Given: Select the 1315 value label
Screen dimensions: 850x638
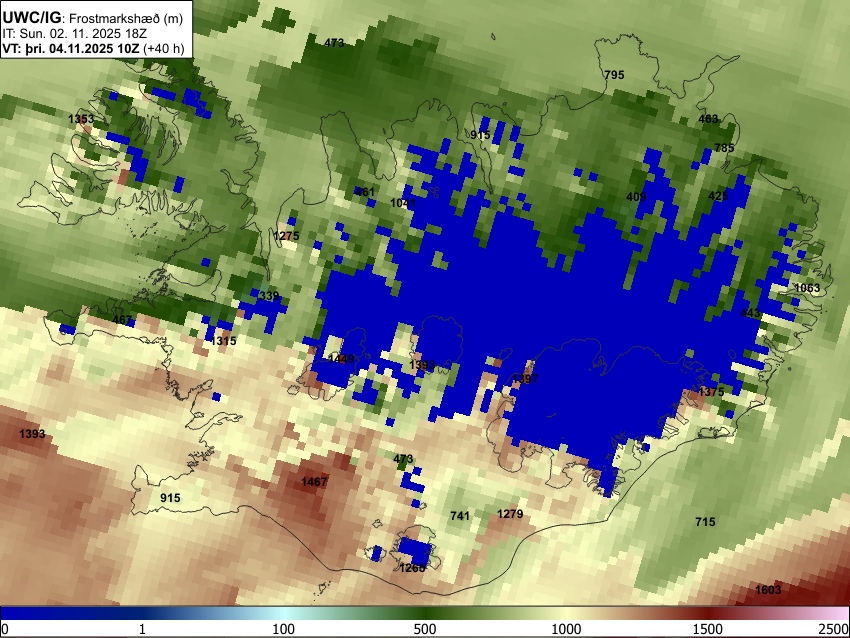Looking at the screenshot, I should point(223,341).
